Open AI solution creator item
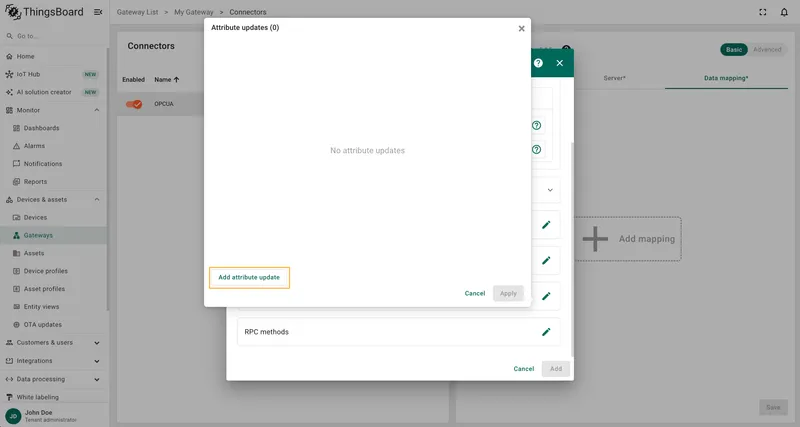Viewport: 800px width, 427px height. (x=54, y=92)
